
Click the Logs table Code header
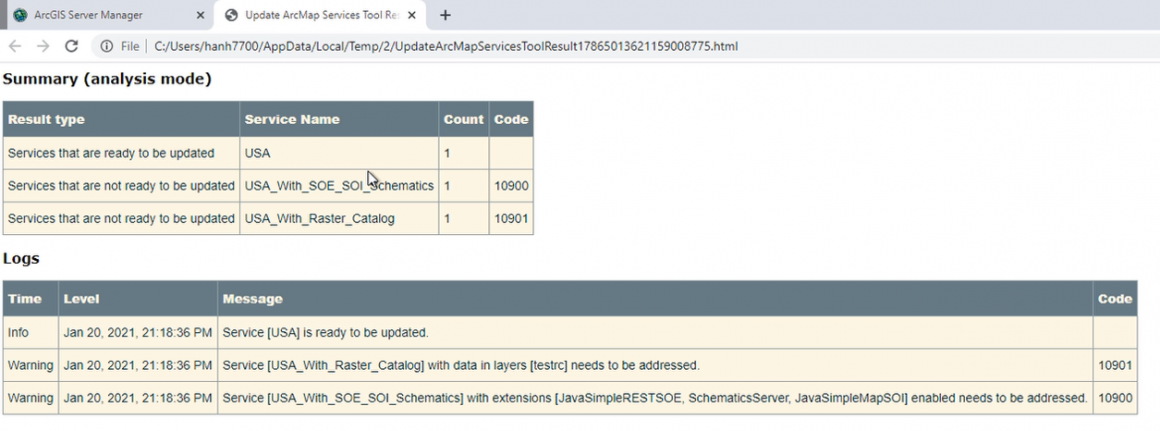point(1115,299)
